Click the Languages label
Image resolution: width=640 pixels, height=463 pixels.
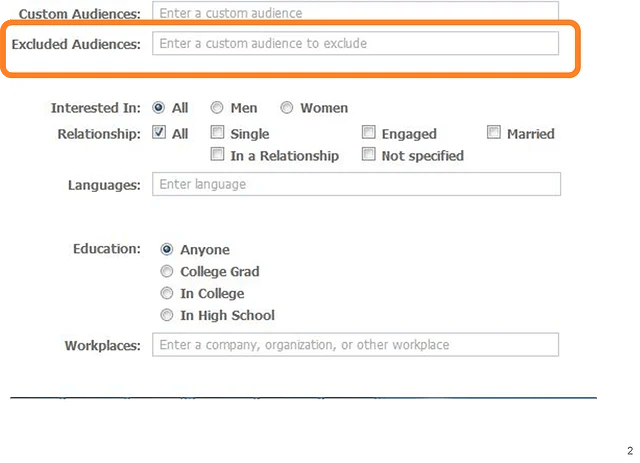(104, 185)
